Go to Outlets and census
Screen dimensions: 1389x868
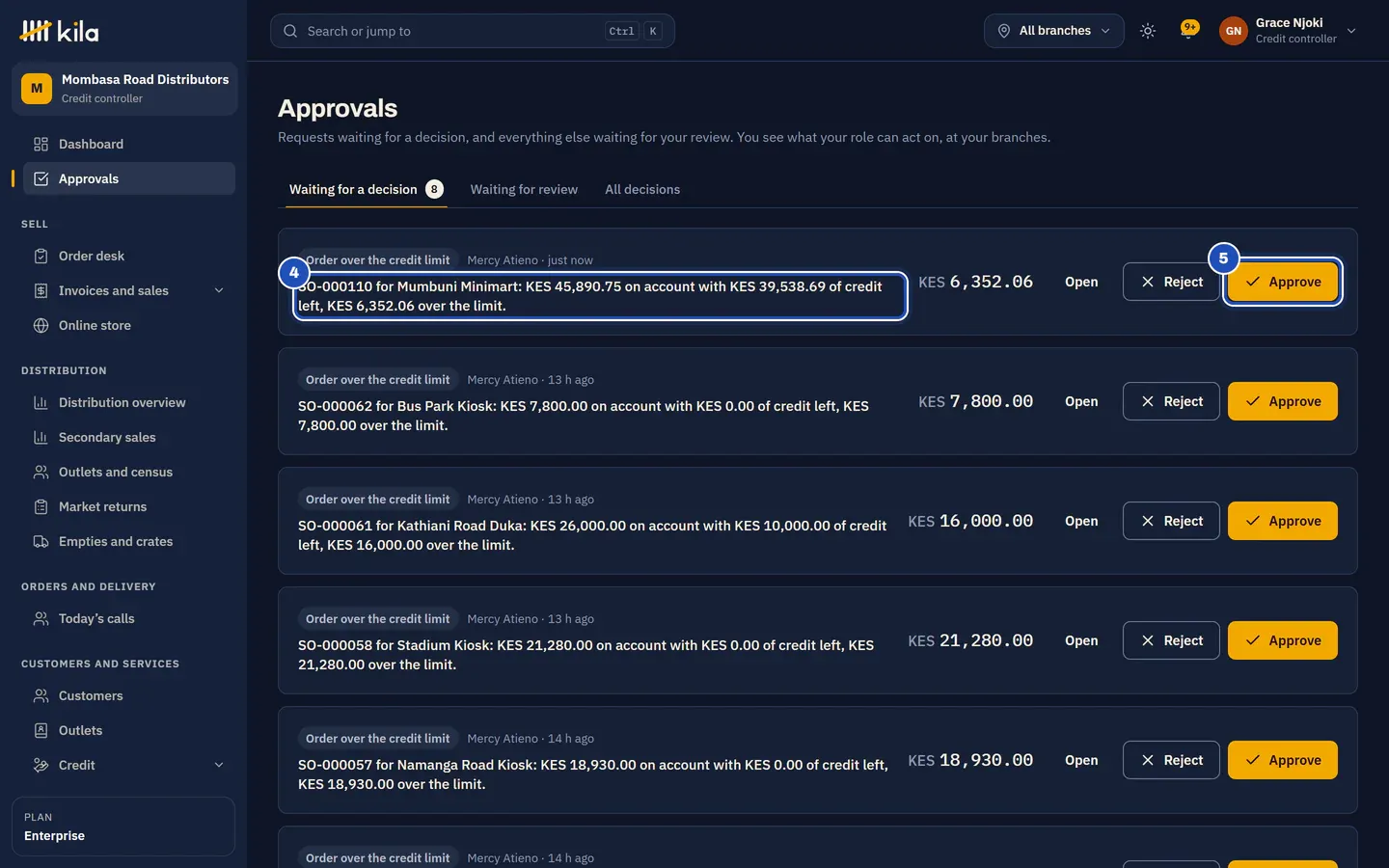(x=129, y=473)
